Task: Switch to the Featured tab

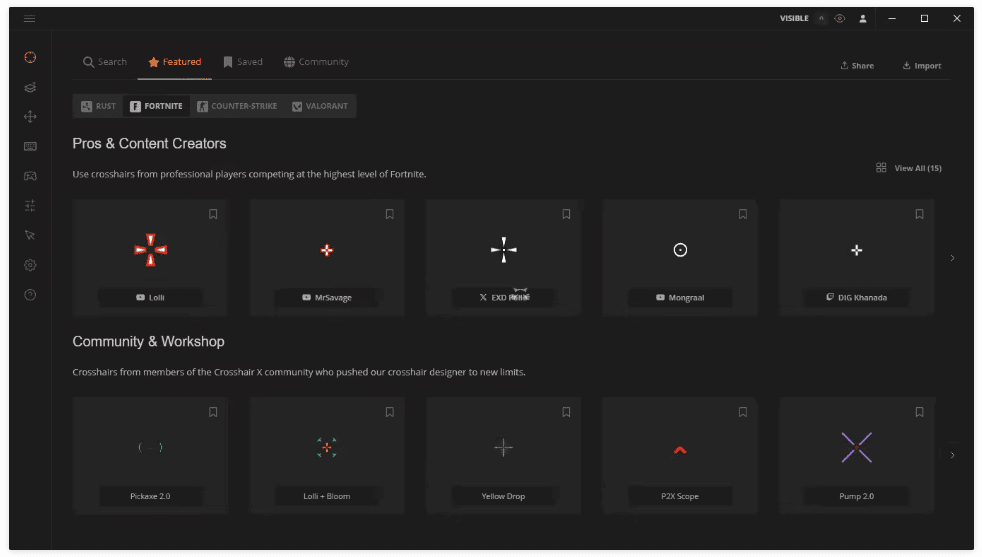Action: [175, 62]
